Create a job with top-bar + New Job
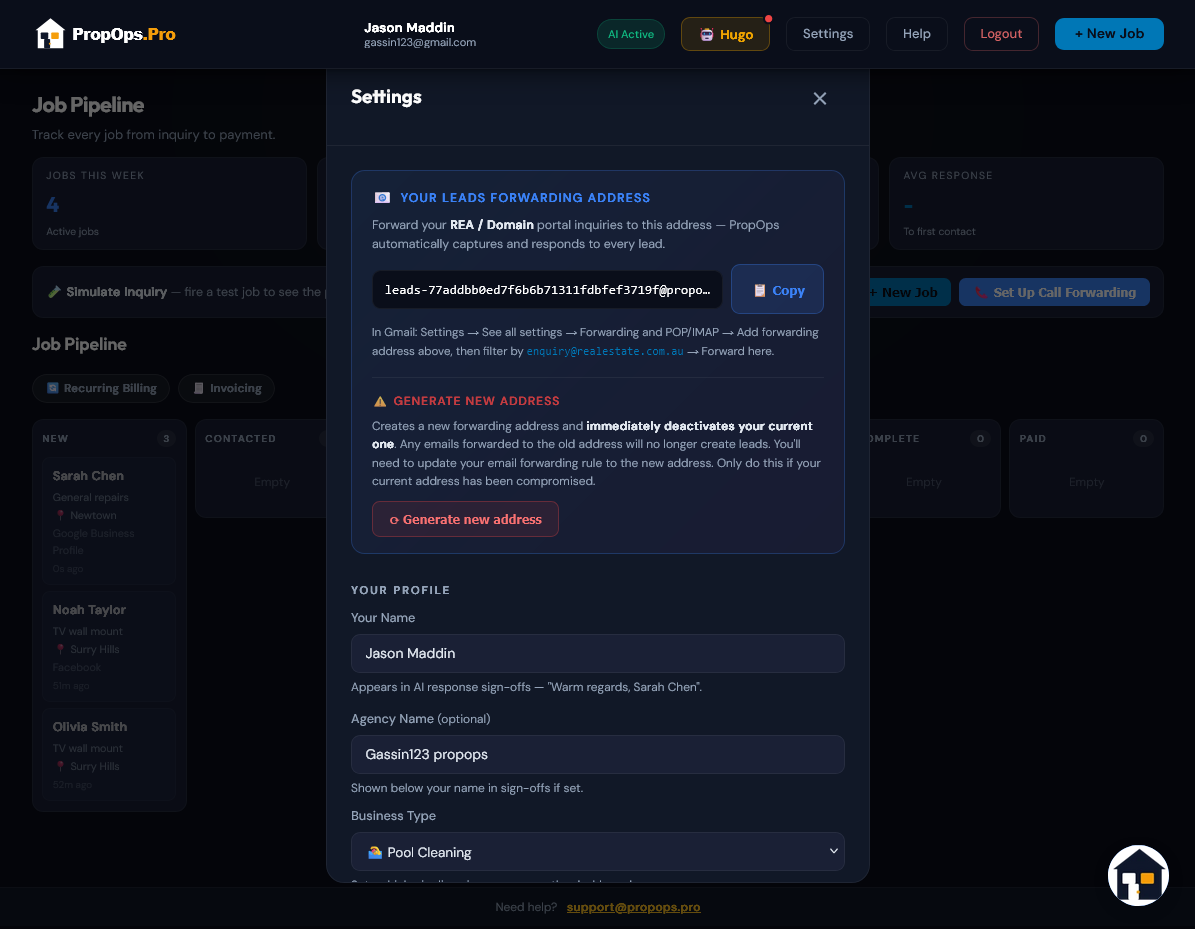1195x929 pixels. (x=1109, y=34)
